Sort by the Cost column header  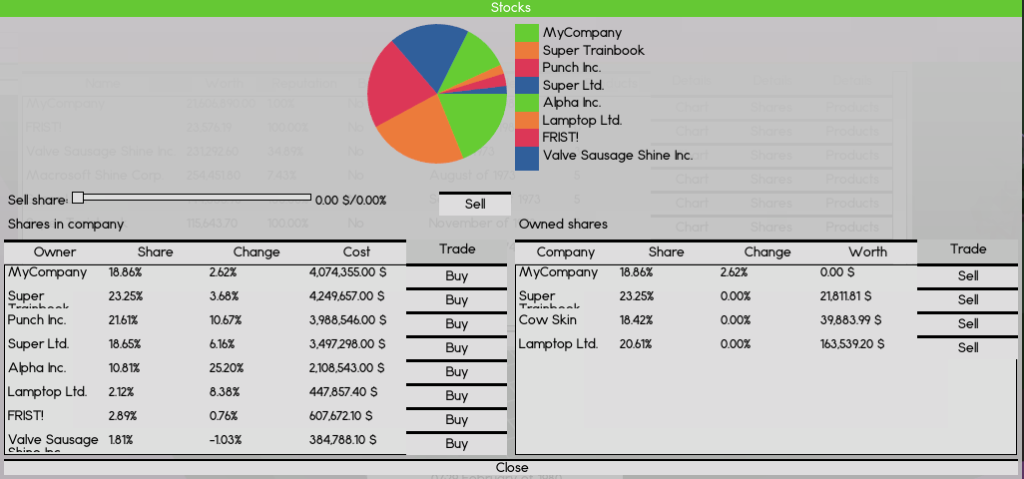[x=357, y=252]
